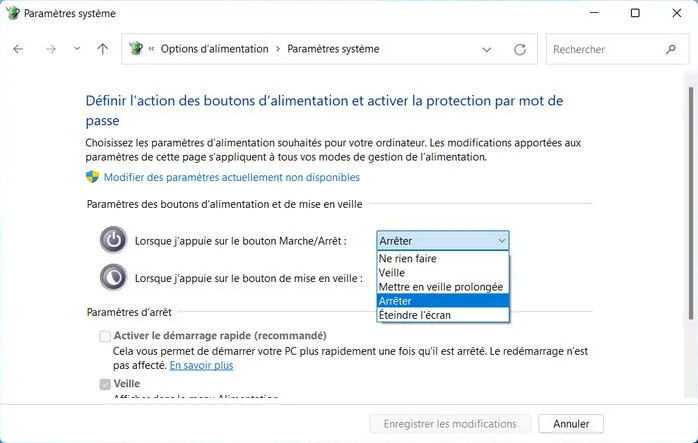The width and height of the screenshot is (698, 443).
Task: Click the search magnifier icon
Action: point(671,49)
